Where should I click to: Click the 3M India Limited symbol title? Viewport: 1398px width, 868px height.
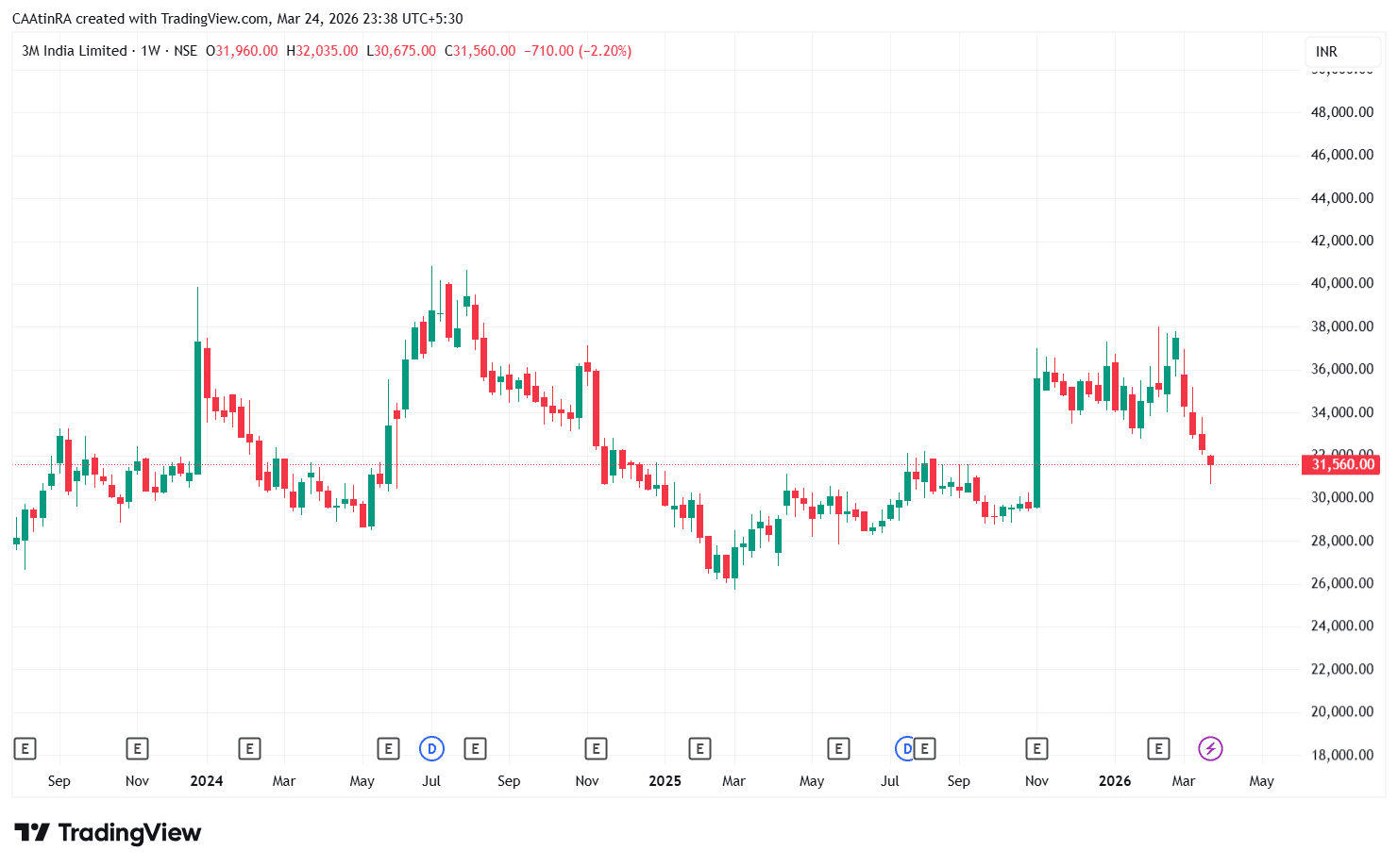[75, 51]
